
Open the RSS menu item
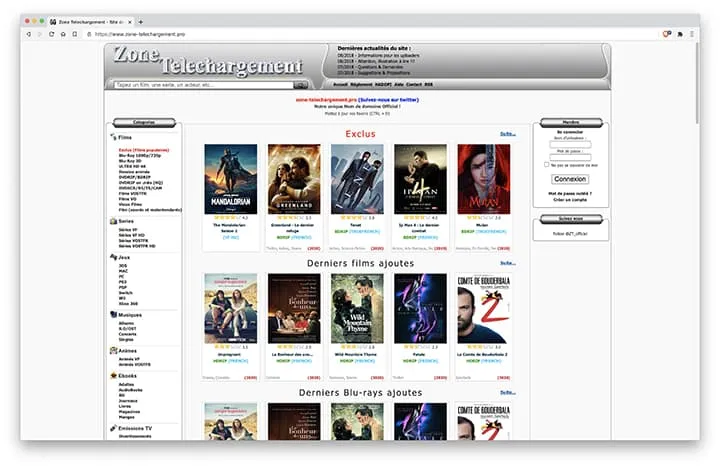tap(428, 84)
